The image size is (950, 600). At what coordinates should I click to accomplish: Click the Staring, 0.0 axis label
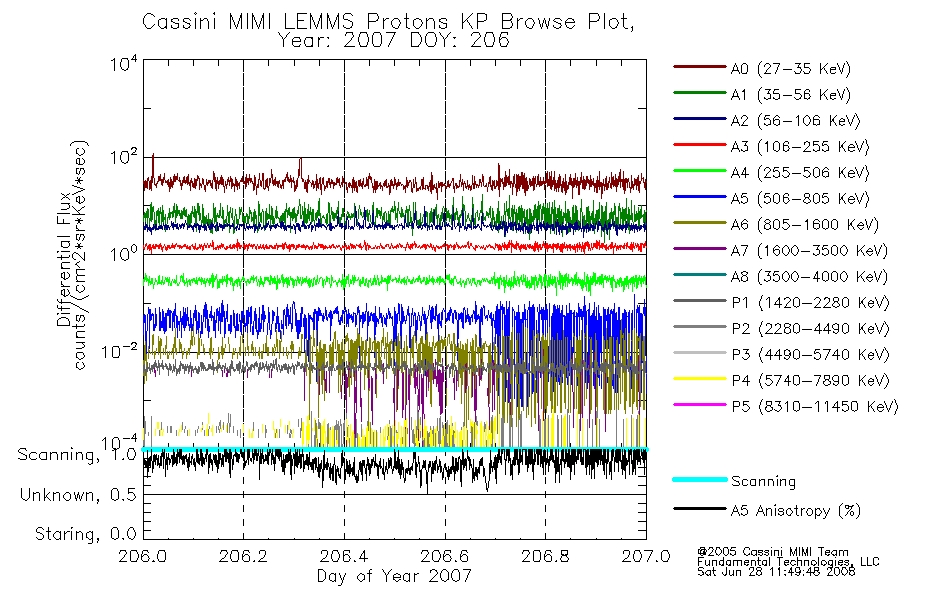click(x=85, y=534)
